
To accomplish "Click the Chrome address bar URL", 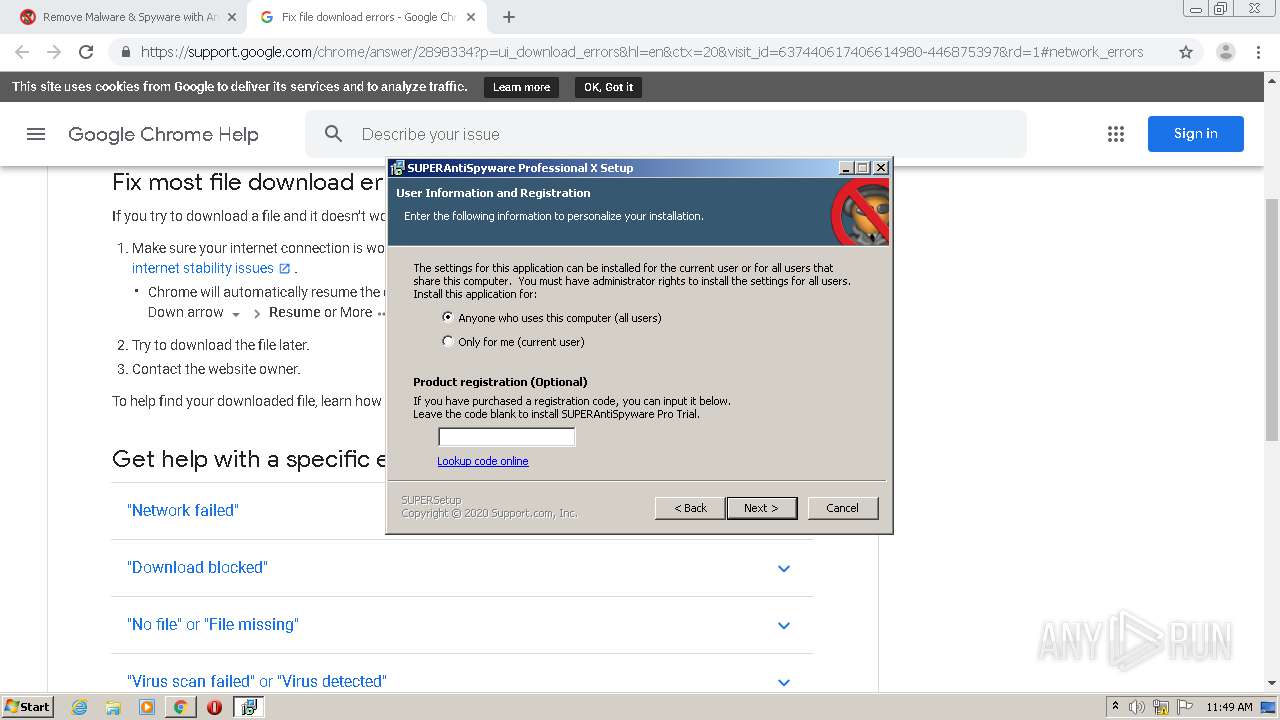I will coord(642,52).
